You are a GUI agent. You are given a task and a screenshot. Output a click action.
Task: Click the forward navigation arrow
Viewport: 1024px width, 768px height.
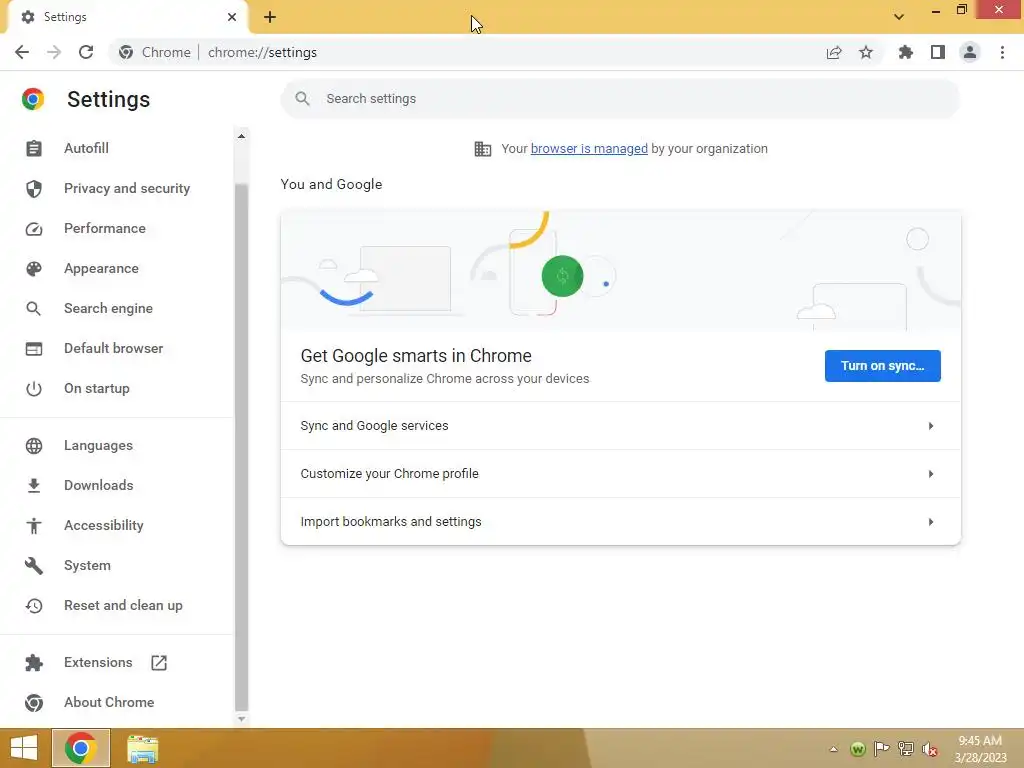click(54, 52)
